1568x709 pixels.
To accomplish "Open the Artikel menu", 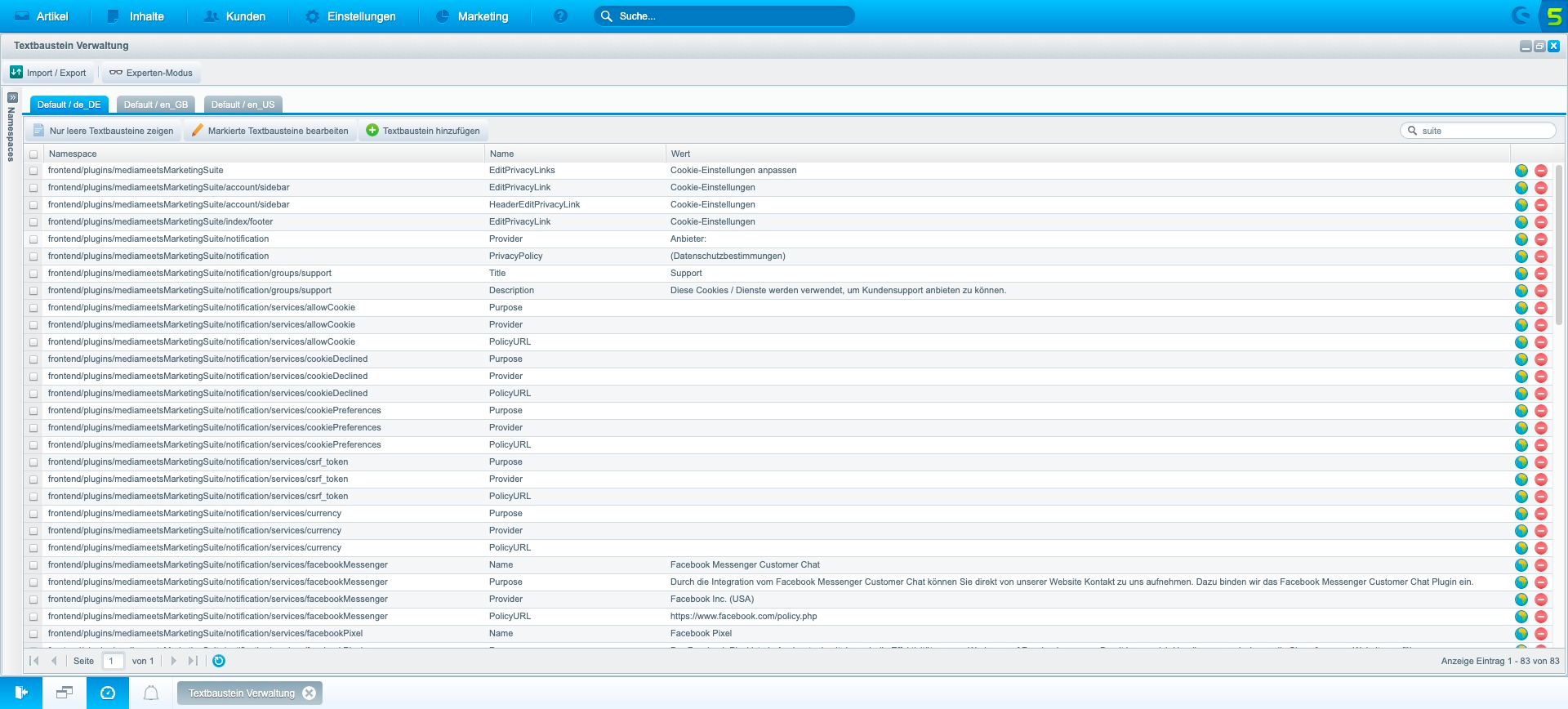I will click(42, 16).
